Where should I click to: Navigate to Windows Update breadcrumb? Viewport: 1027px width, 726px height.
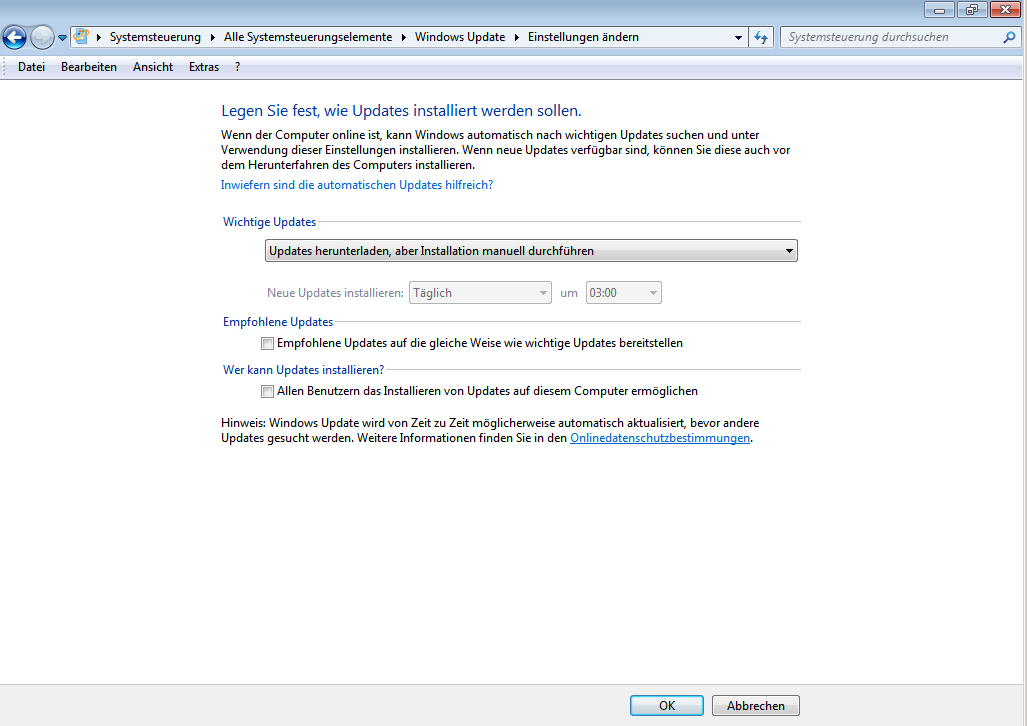click(x=460, y=37)
